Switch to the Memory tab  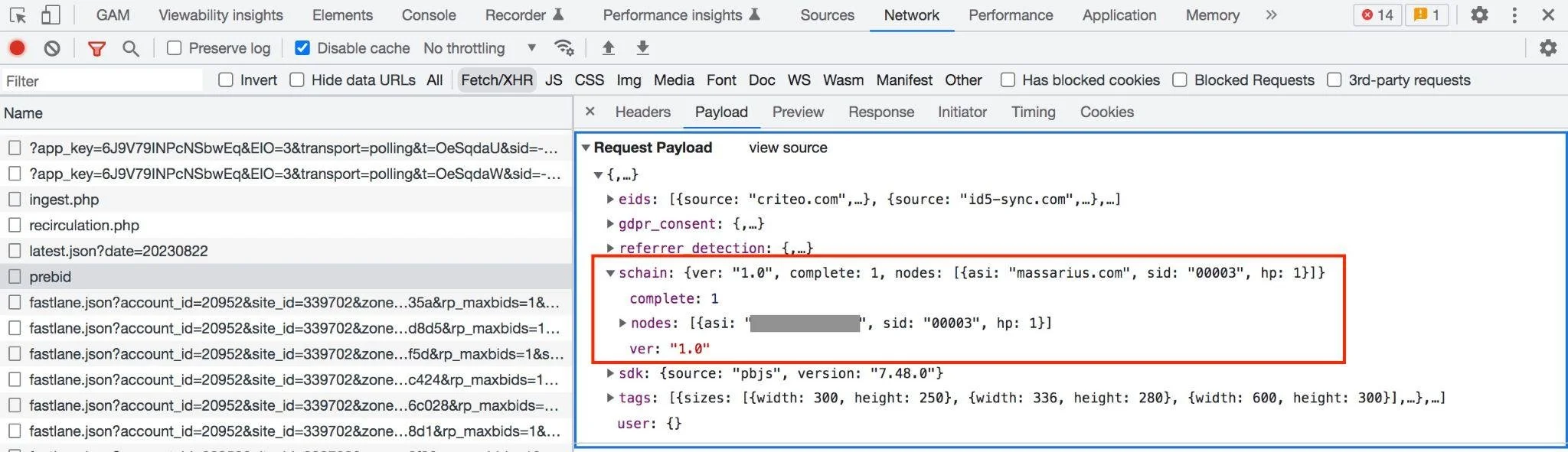tap(1213, 15)
